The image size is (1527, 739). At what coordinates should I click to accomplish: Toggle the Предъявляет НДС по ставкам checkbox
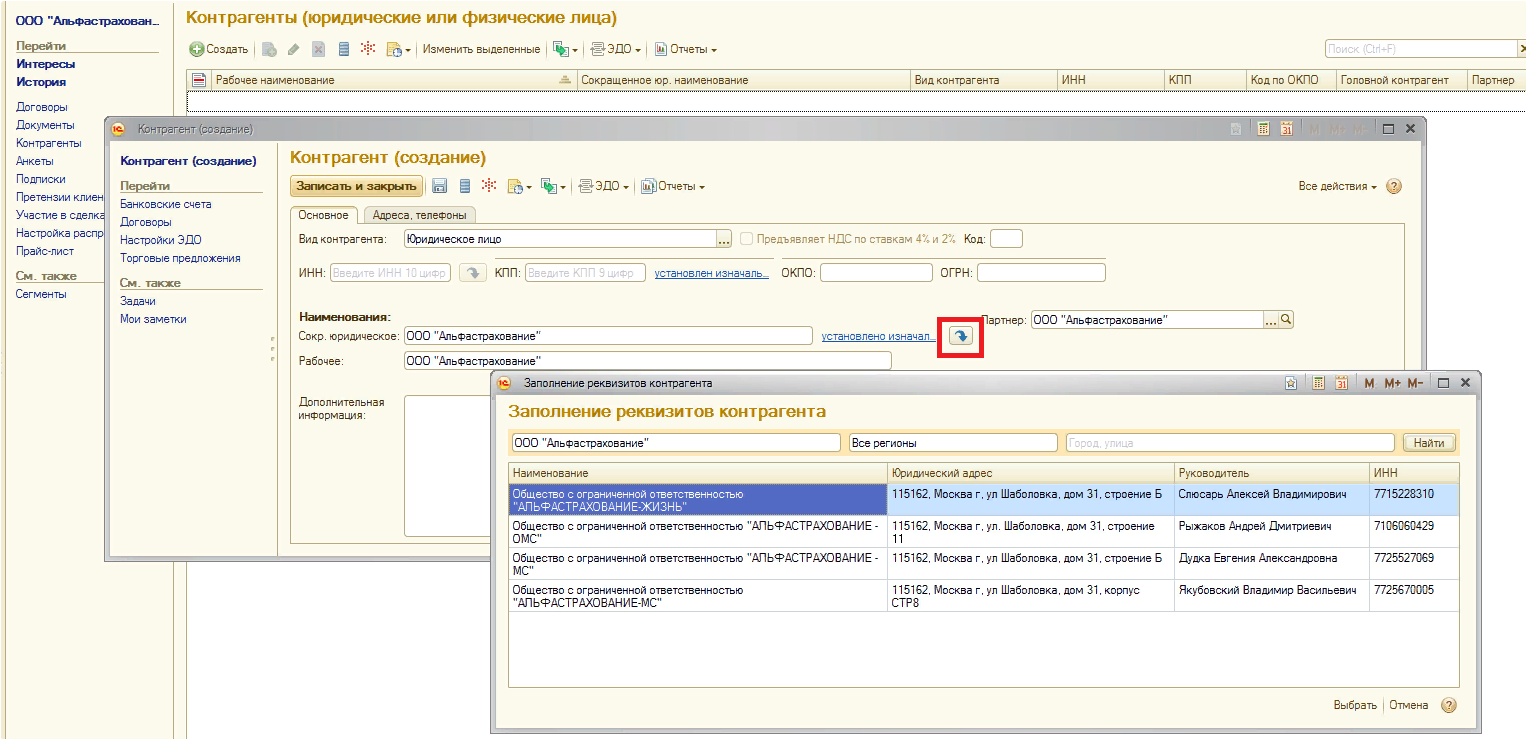pos(746,239)
